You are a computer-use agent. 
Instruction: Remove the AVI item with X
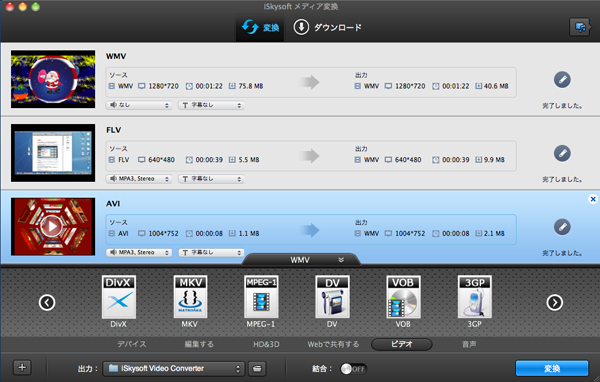593,199
